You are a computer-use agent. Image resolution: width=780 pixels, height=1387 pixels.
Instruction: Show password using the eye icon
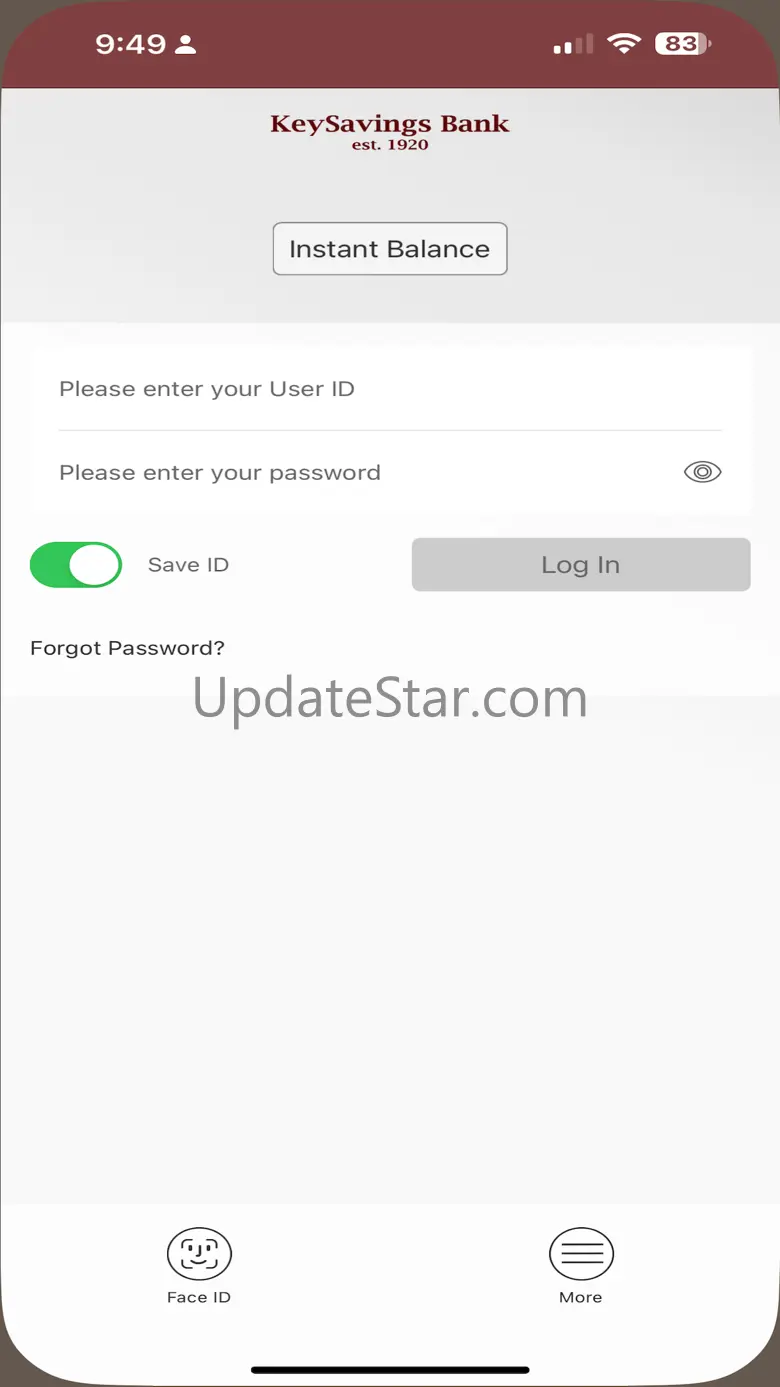point(702,472)
